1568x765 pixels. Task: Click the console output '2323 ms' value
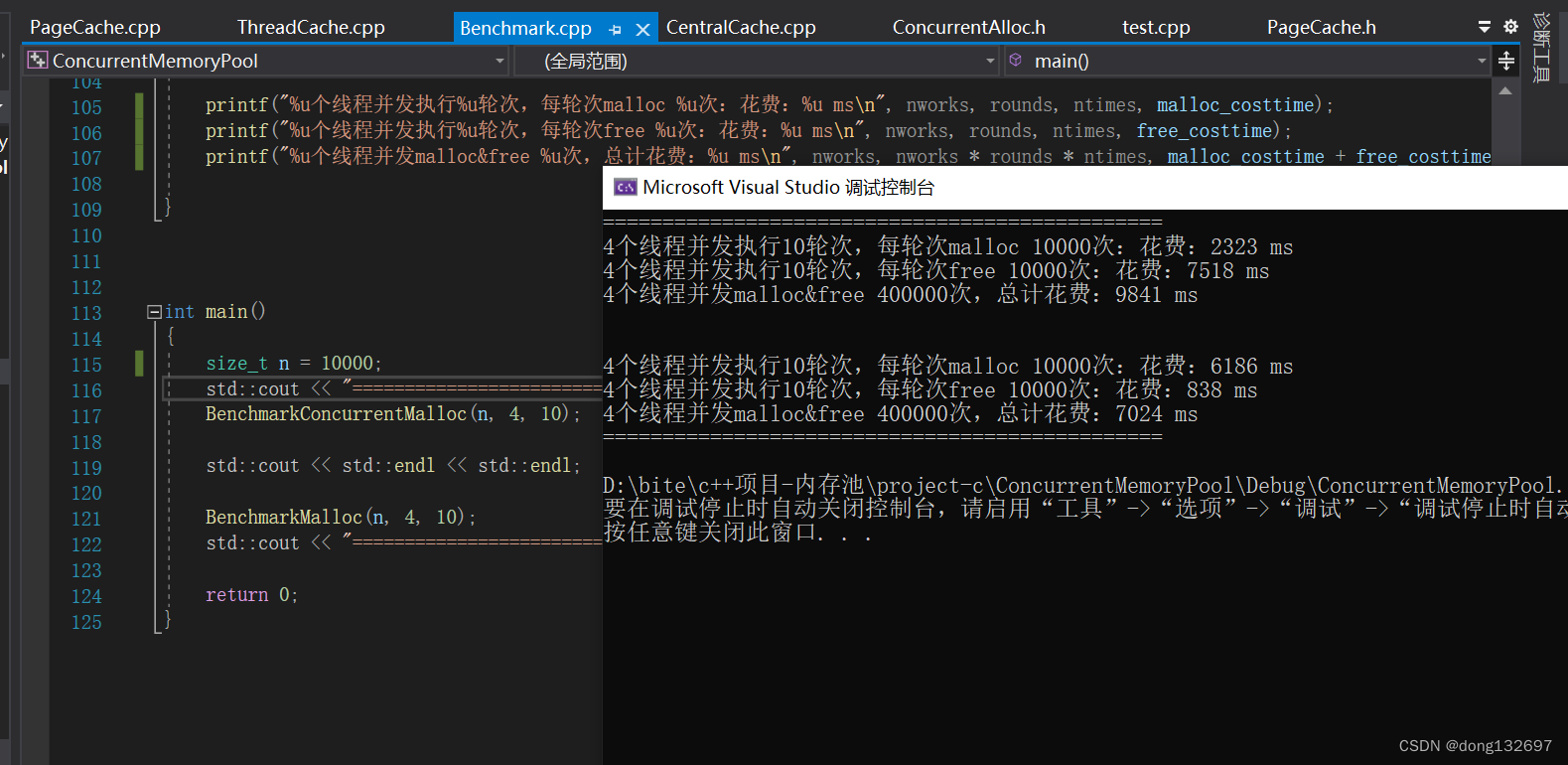coord(1251,247)
